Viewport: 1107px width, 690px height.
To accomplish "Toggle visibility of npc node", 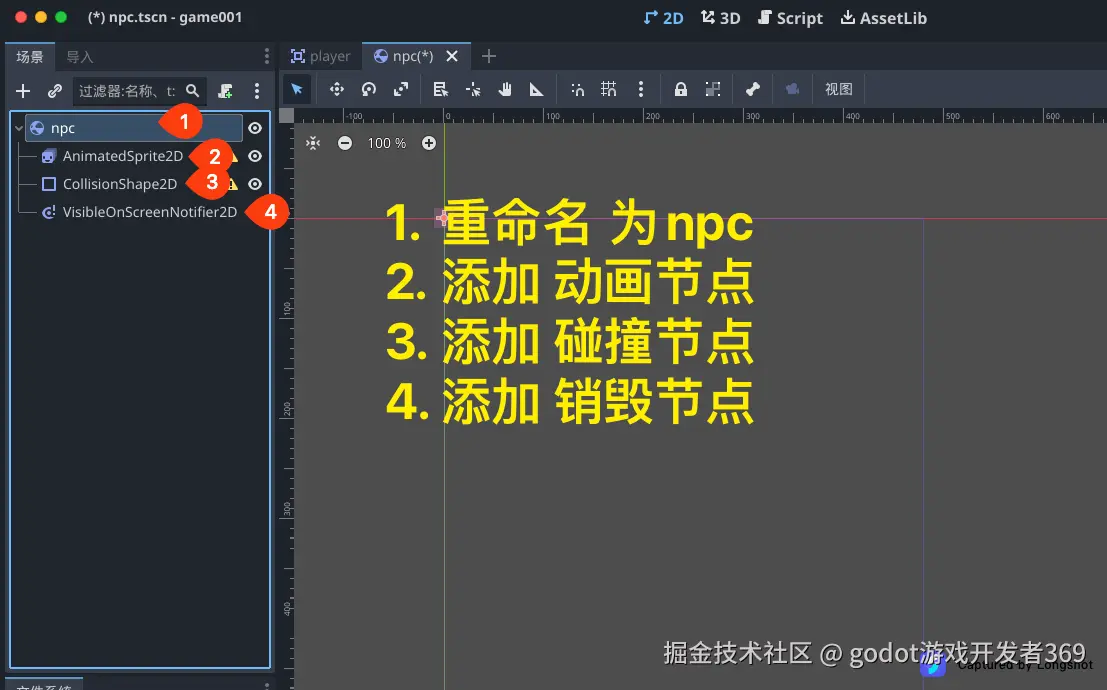I will click(x=255, y=128).
